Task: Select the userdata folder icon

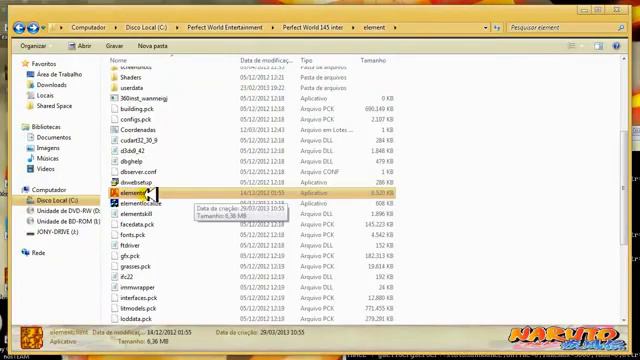Action: [114, 88]
